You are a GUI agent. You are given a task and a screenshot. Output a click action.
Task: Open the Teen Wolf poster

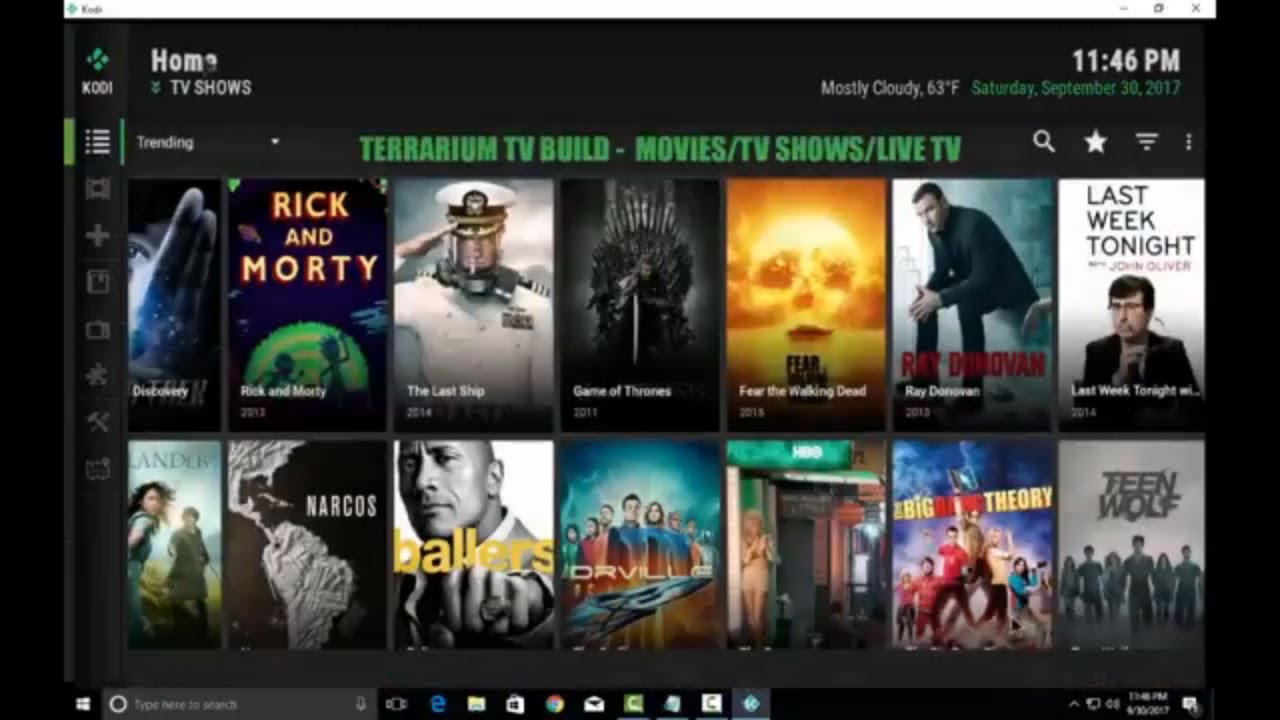pos(1132,545)
